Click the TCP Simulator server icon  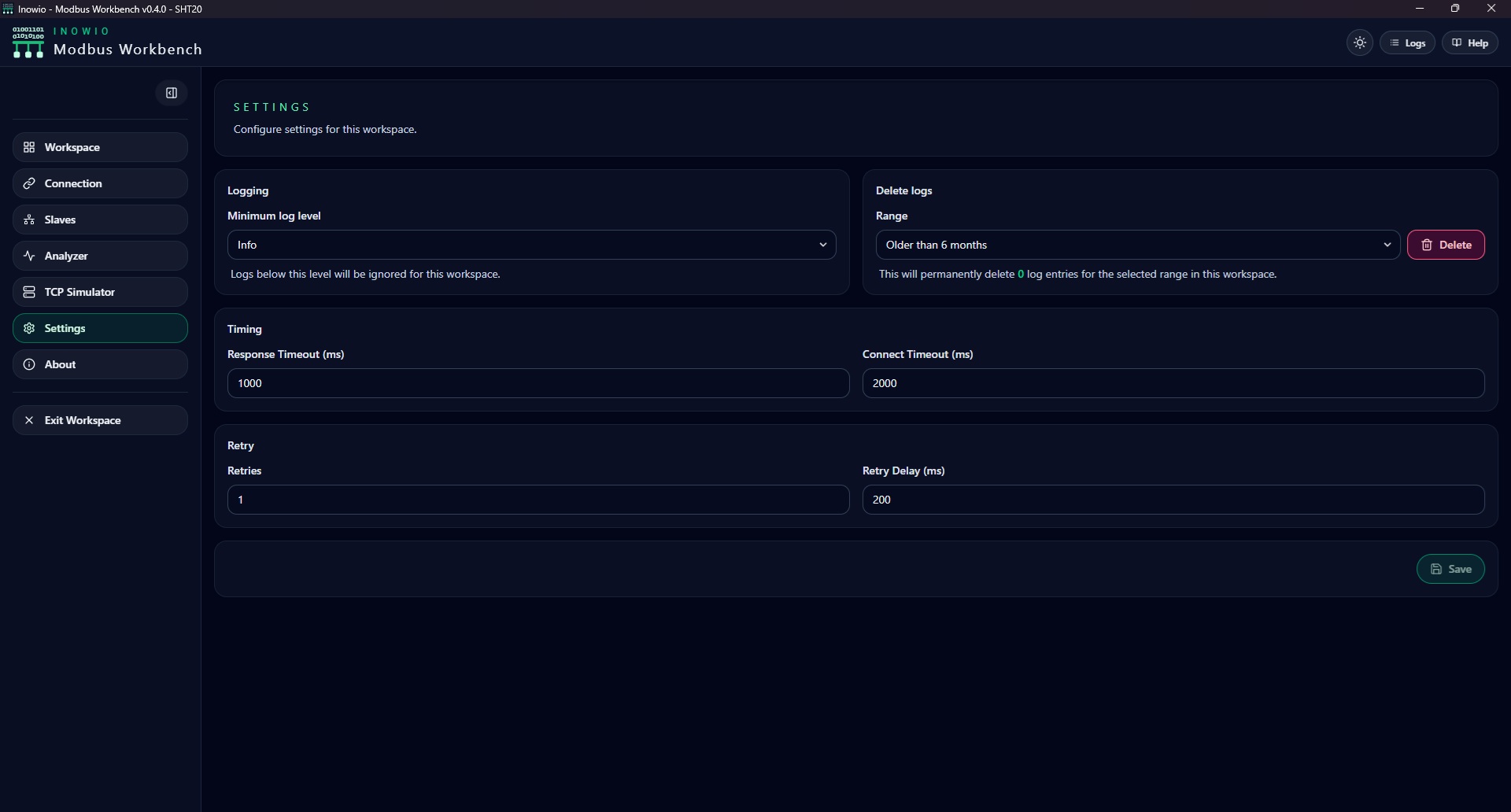[29, 292]
